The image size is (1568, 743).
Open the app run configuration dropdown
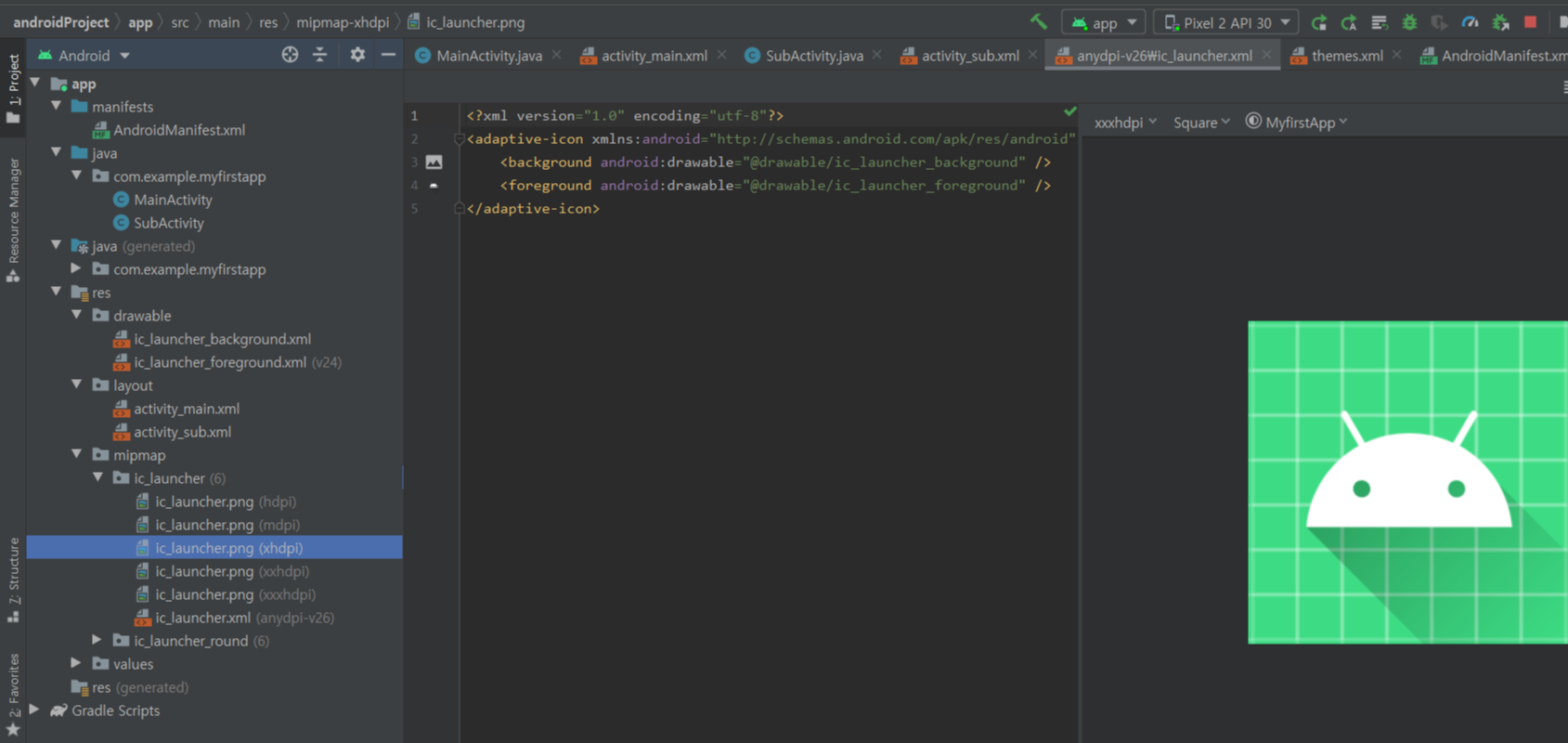[1104, 22]
